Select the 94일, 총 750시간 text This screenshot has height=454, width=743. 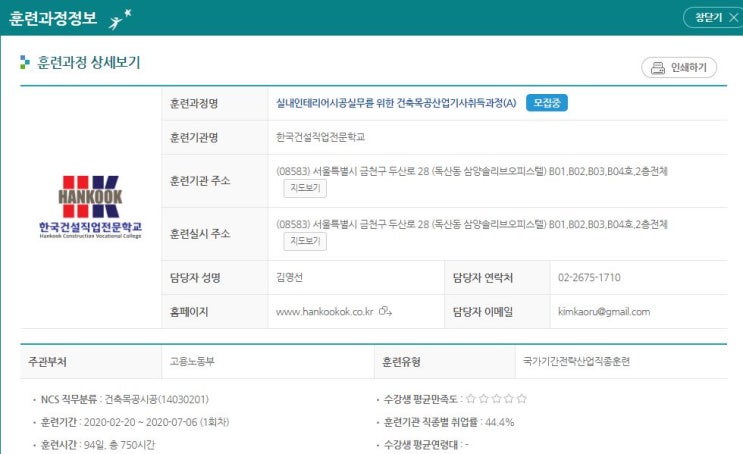(119, 445)
